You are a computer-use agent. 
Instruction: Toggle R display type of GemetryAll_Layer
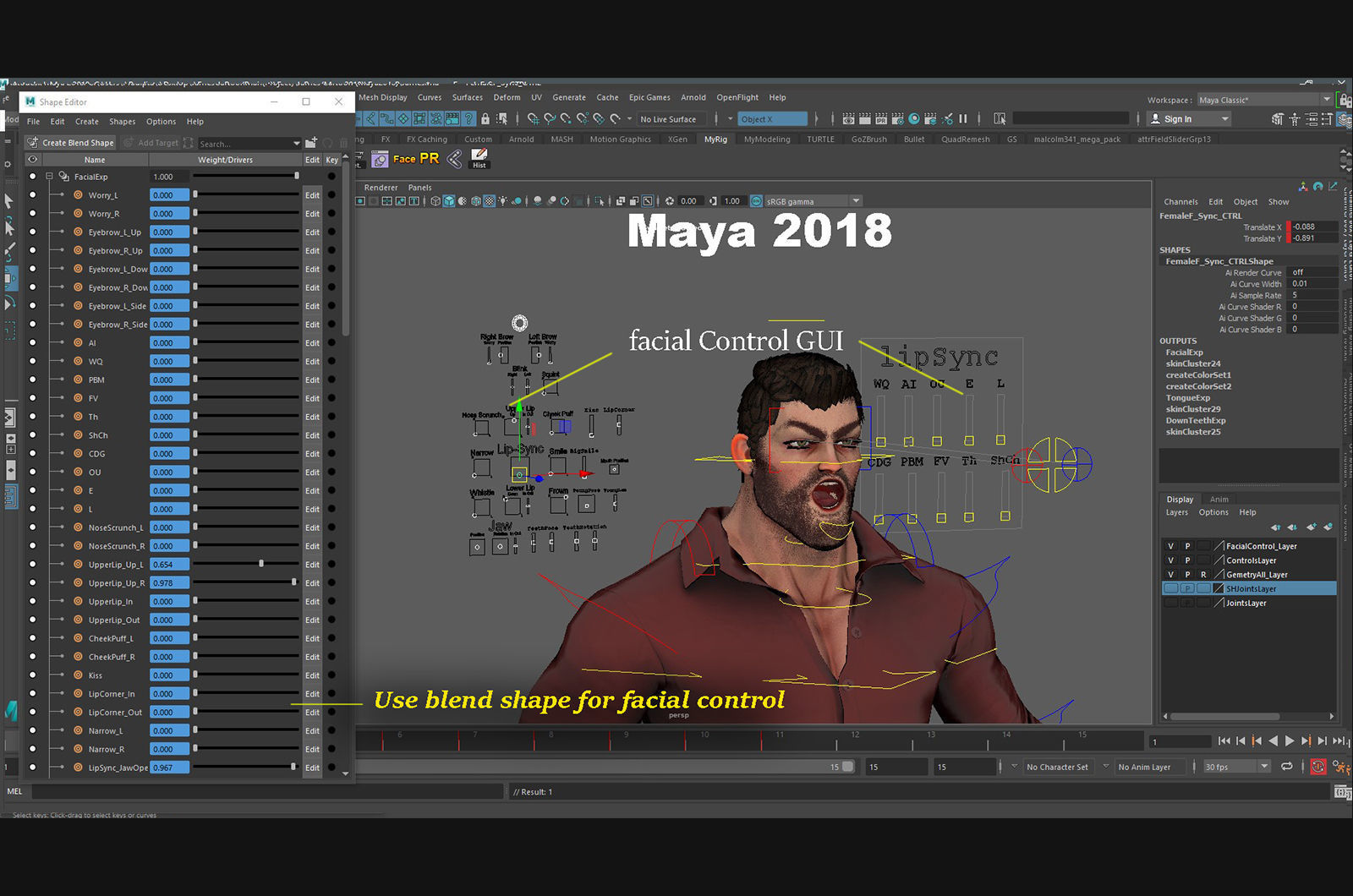1203,575
